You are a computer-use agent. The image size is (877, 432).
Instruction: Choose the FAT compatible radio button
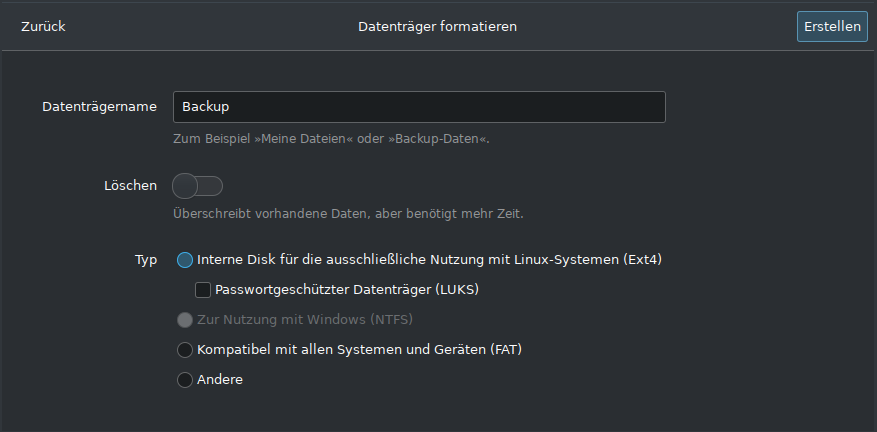click(185, 350)
